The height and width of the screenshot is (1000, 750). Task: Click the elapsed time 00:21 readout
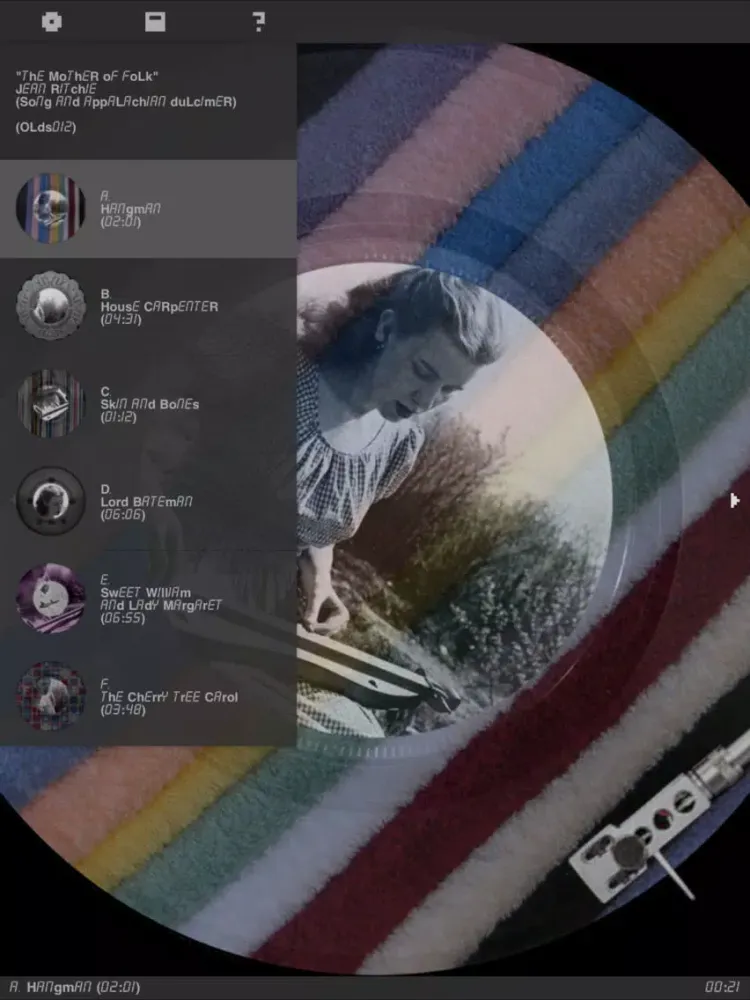tap(723, 987)
